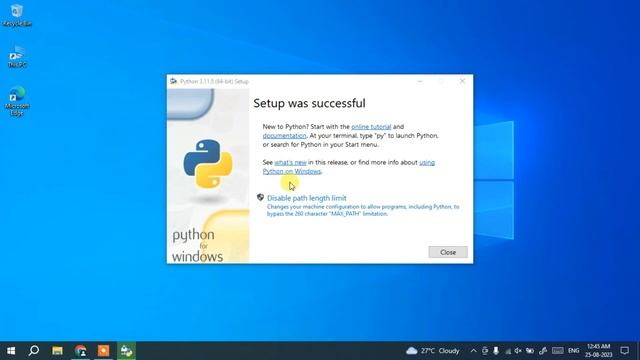Select the Python installer taskbar icon
Viewport: 640px width, 360px height.
[x=127, y=351]
